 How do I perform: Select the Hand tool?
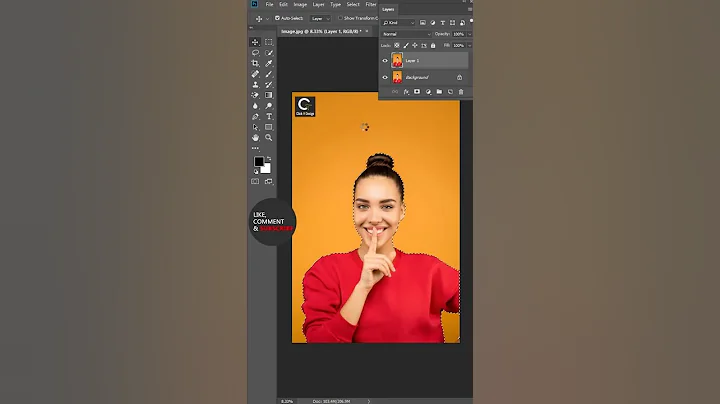(255, 138)
